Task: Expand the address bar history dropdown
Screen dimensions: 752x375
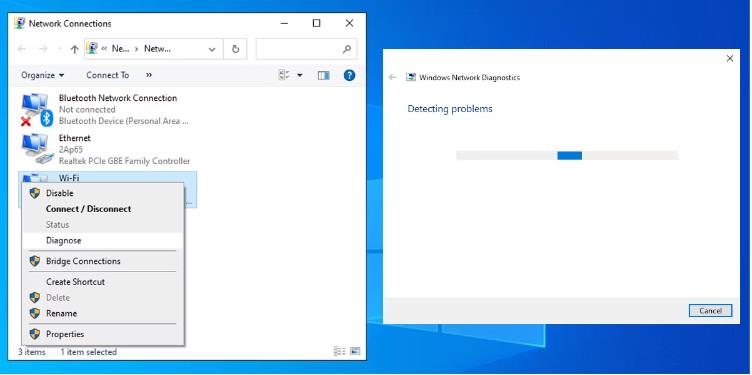Action: point(212,49)
